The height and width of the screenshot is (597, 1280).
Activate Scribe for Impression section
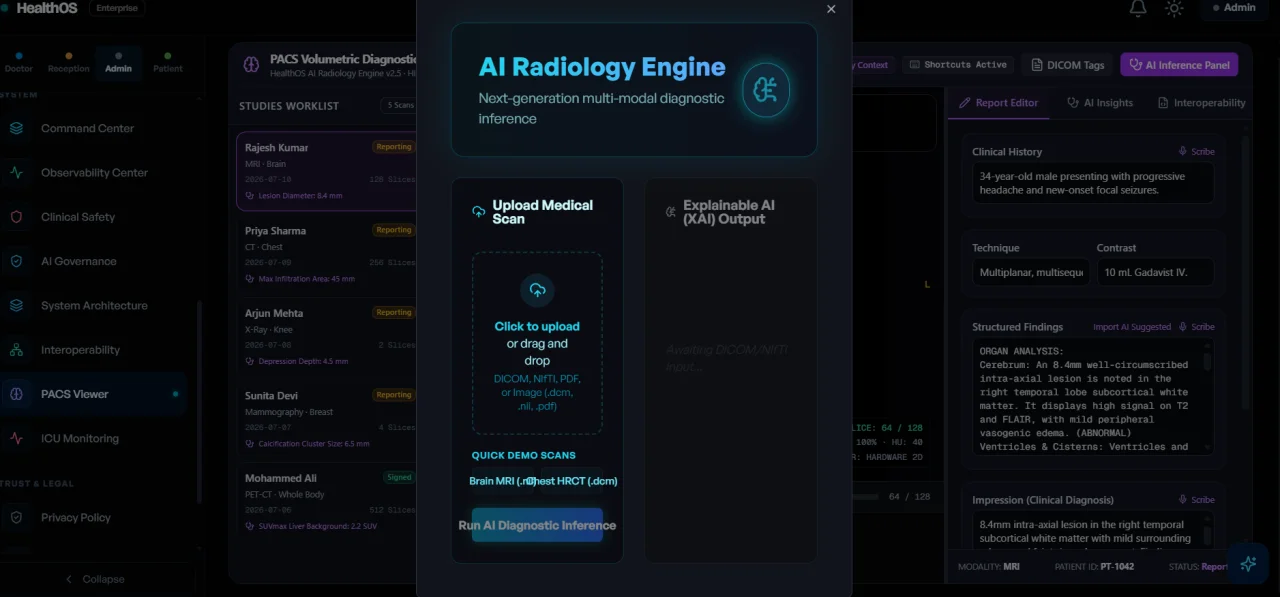point(1197,500)
